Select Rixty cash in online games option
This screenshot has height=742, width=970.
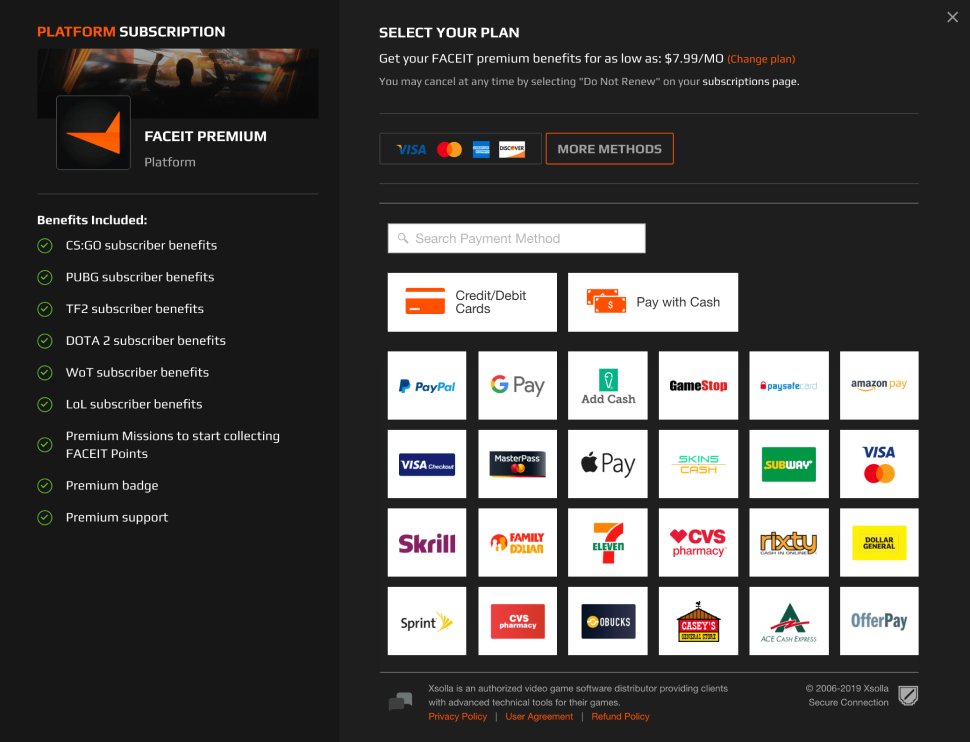pos(788,542)
